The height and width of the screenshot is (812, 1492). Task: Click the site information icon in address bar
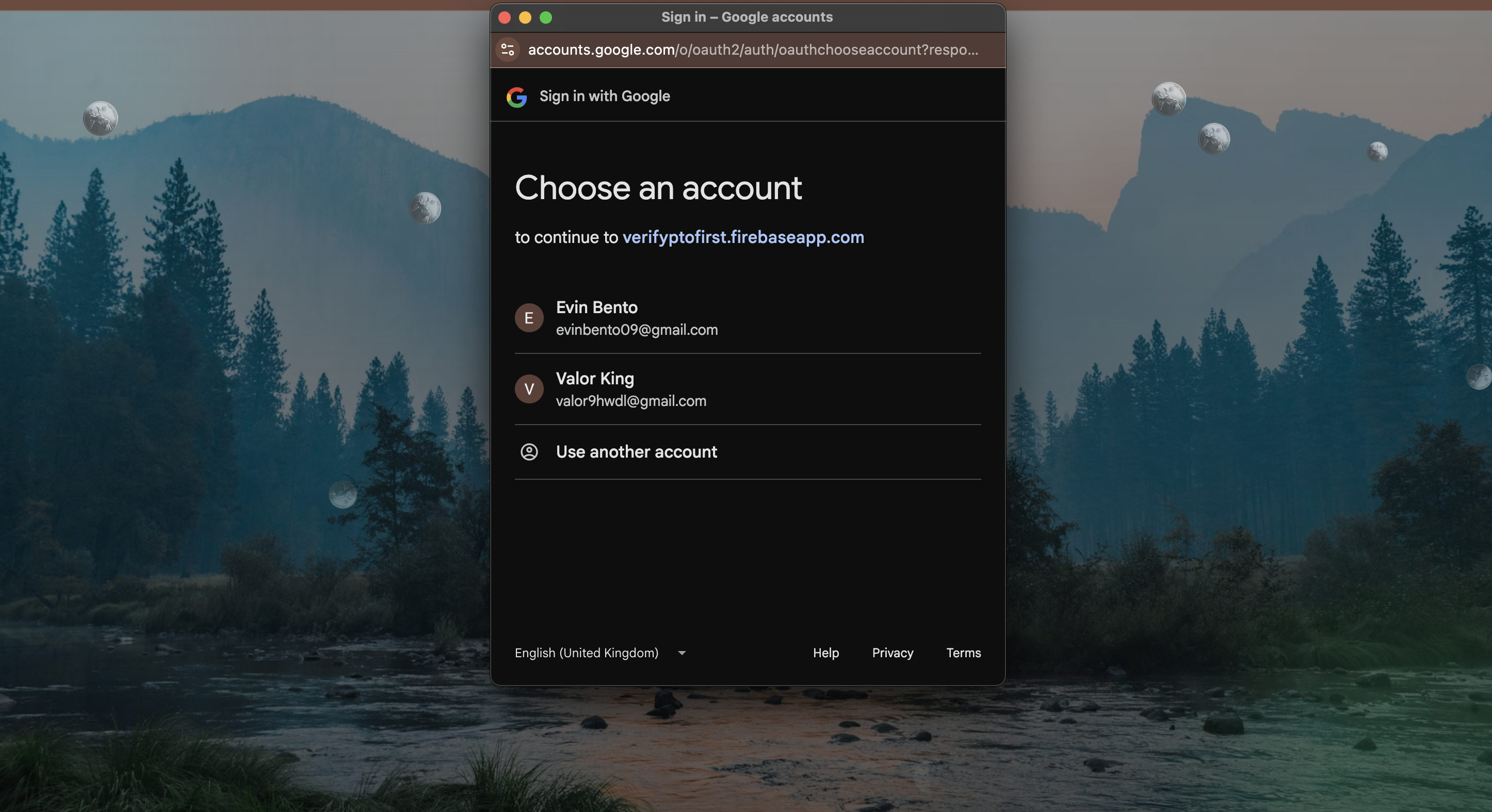(x=508, y=50)
